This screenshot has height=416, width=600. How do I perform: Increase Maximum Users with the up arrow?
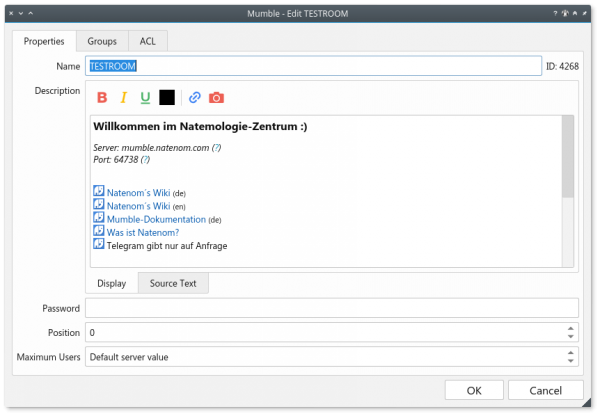coord(571,352)
